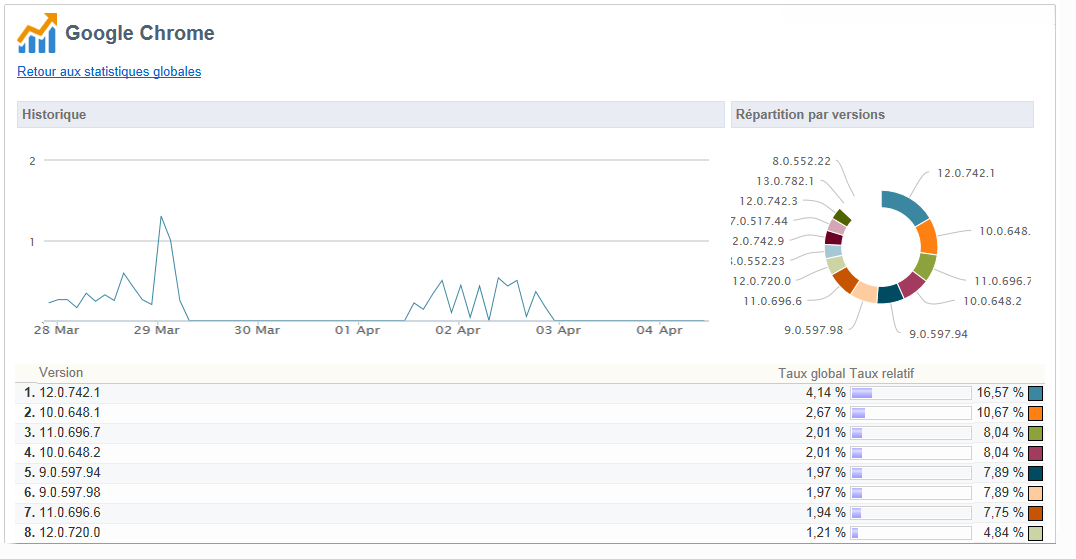Viewport: 1076px width, 559px height.
Task: Click the 12.0.742.1 donut chart label
Action: pyautogui.click(x=966, y=173)
